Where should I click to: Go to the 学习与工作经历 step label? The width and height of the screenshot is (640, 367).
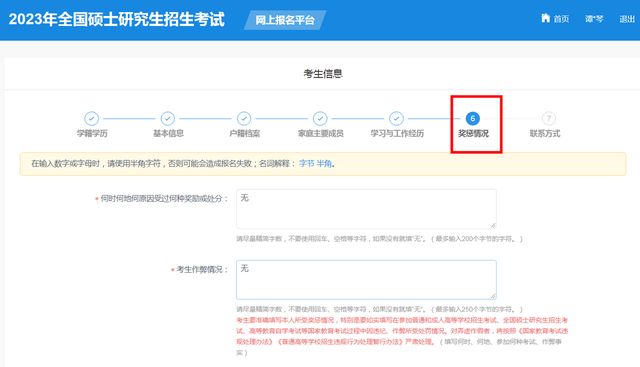(x=397, y=133)
